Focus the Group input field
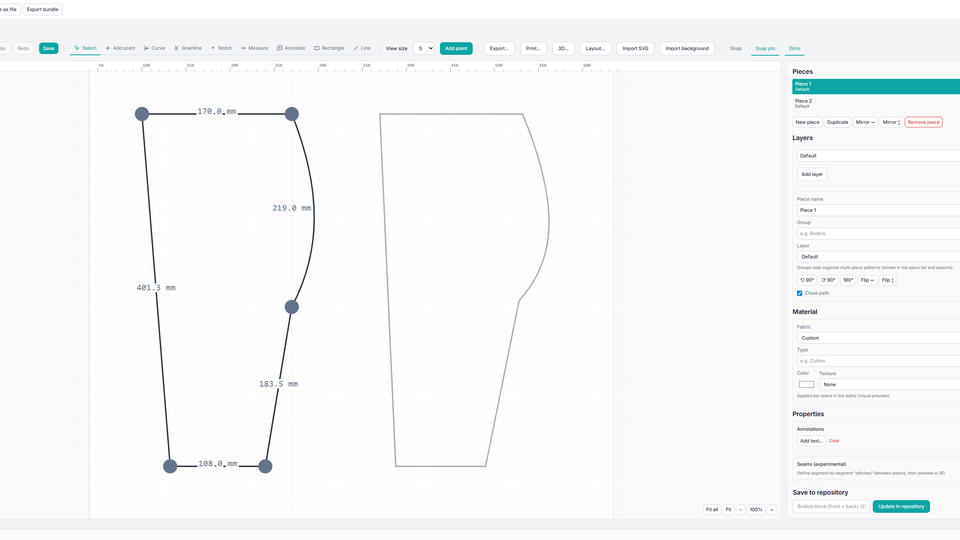Screen dimensions: 960x540 [878, 233]
